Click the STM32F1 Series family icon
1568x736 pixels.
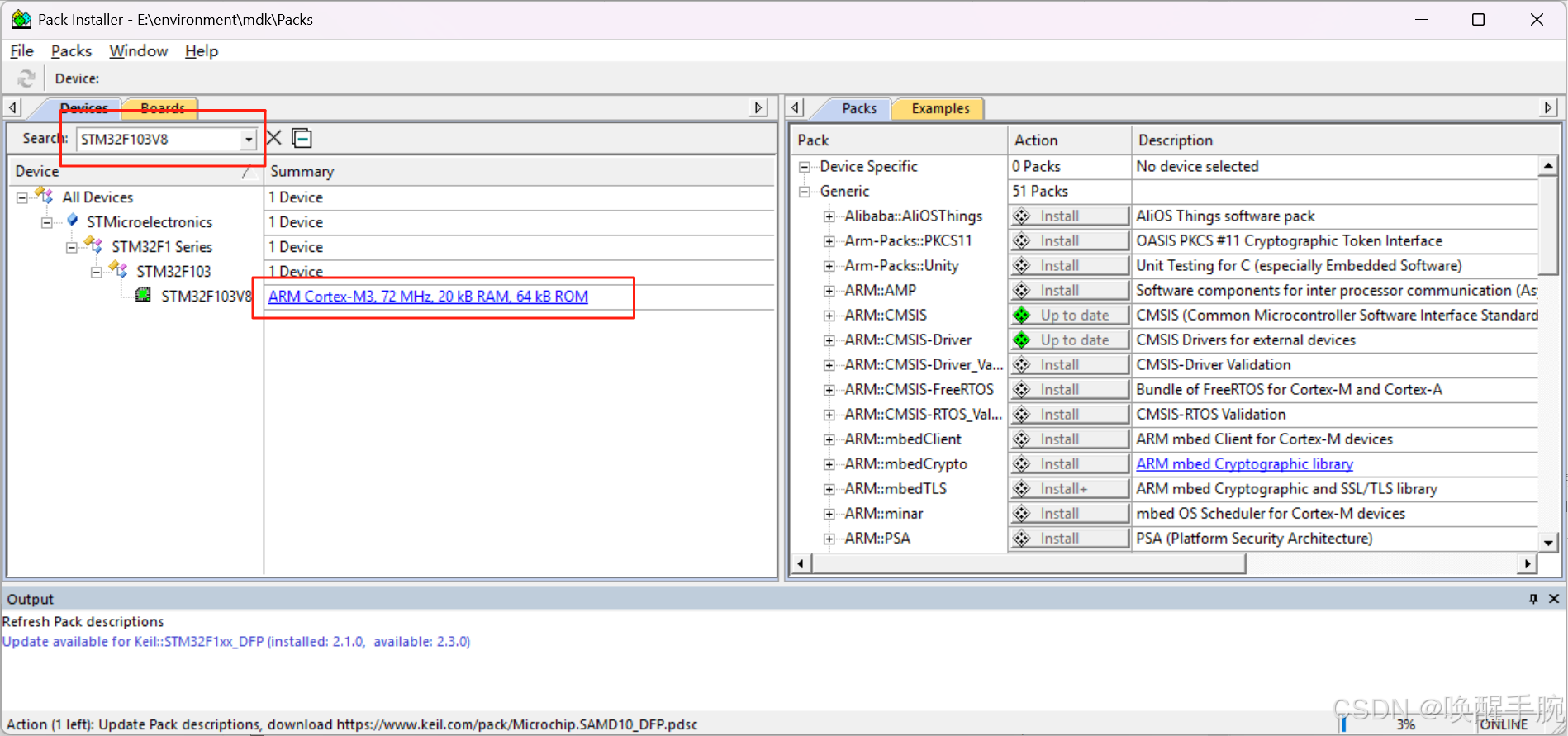(94, 245)
